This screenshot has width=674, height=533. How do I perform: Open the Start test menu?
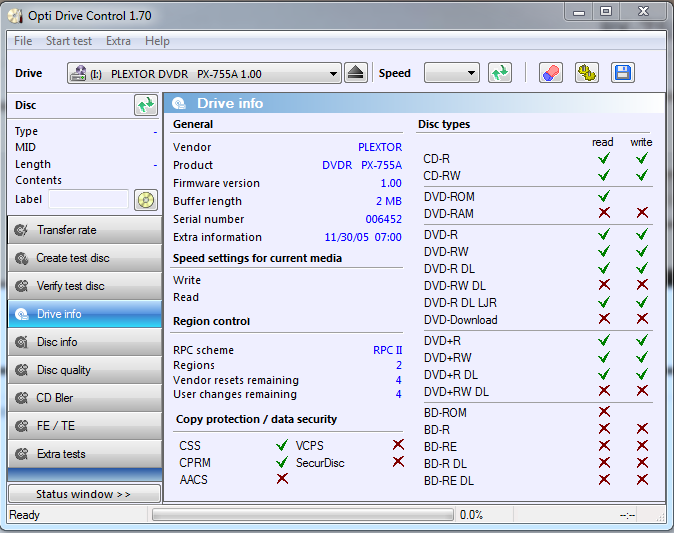point(69,41)
